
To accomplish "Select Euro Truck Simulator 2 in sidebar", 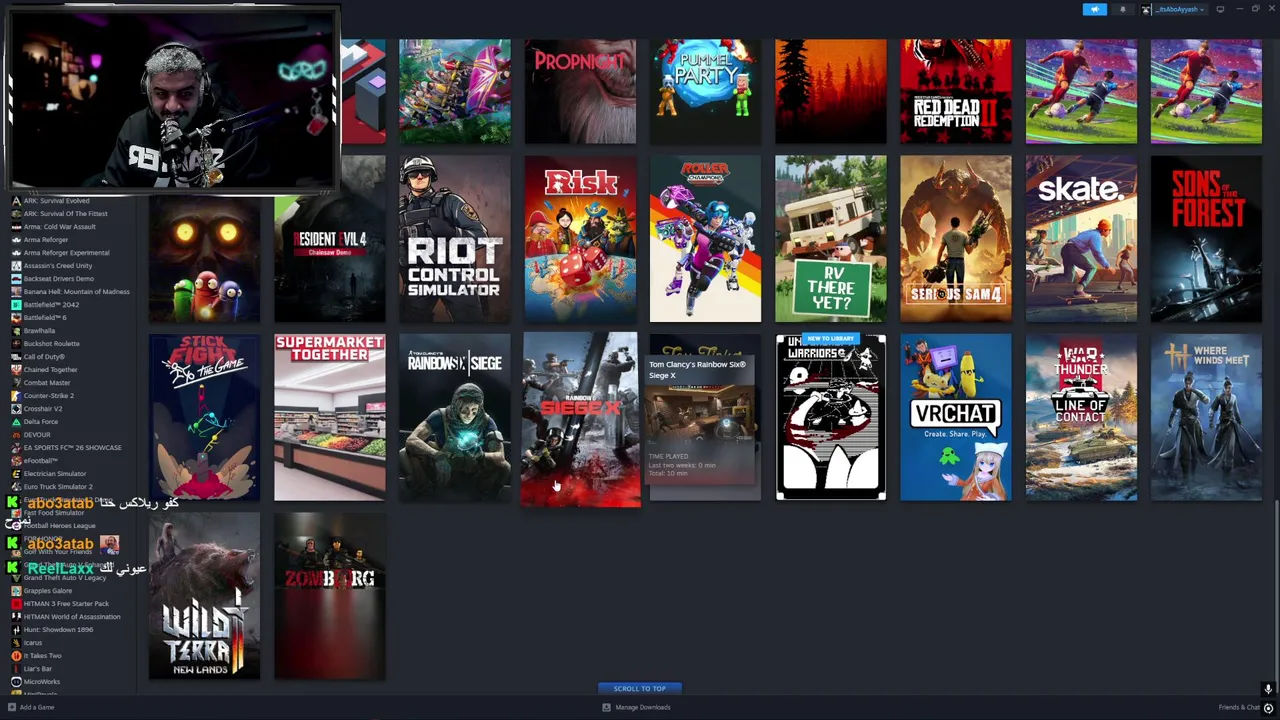I will [x=58, y=487].
